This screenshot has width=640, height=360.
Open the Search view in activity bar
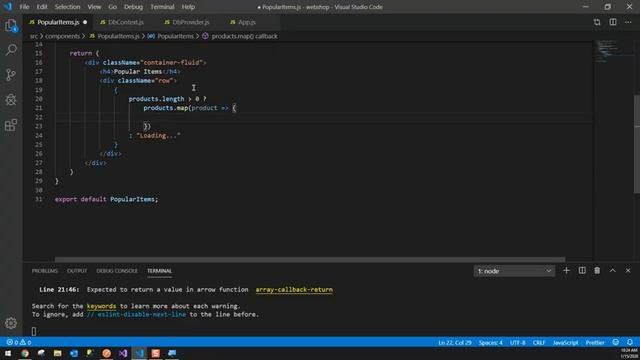11,50
